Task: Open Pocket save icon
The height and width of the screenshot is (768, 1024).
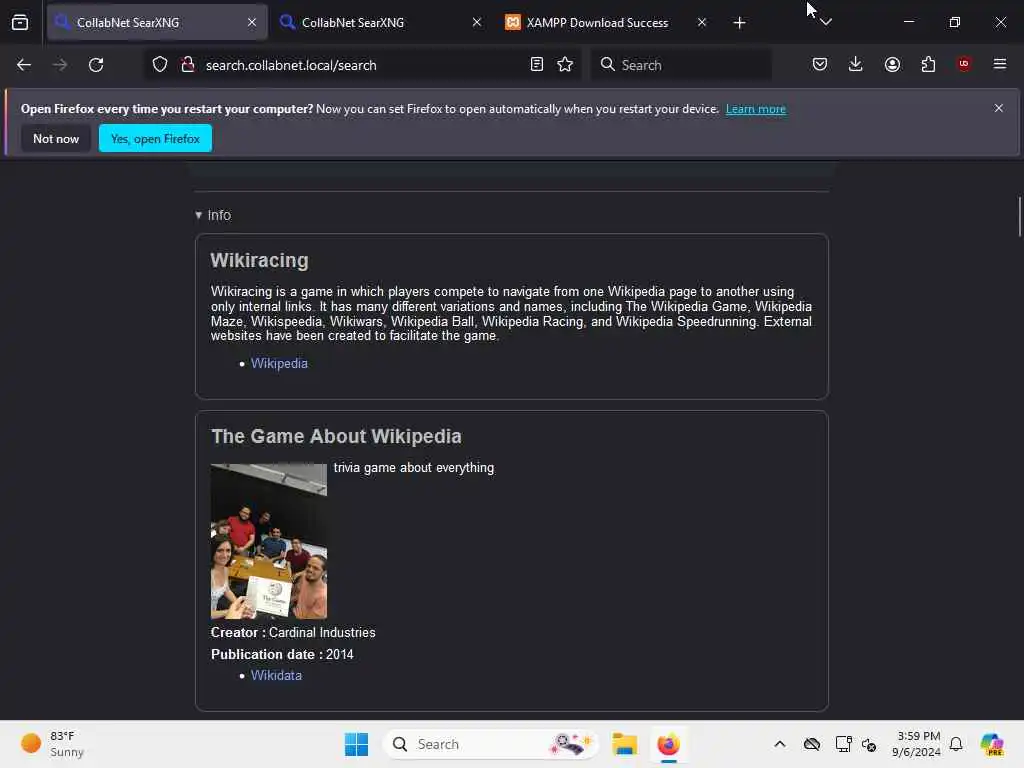Action: 820,64
